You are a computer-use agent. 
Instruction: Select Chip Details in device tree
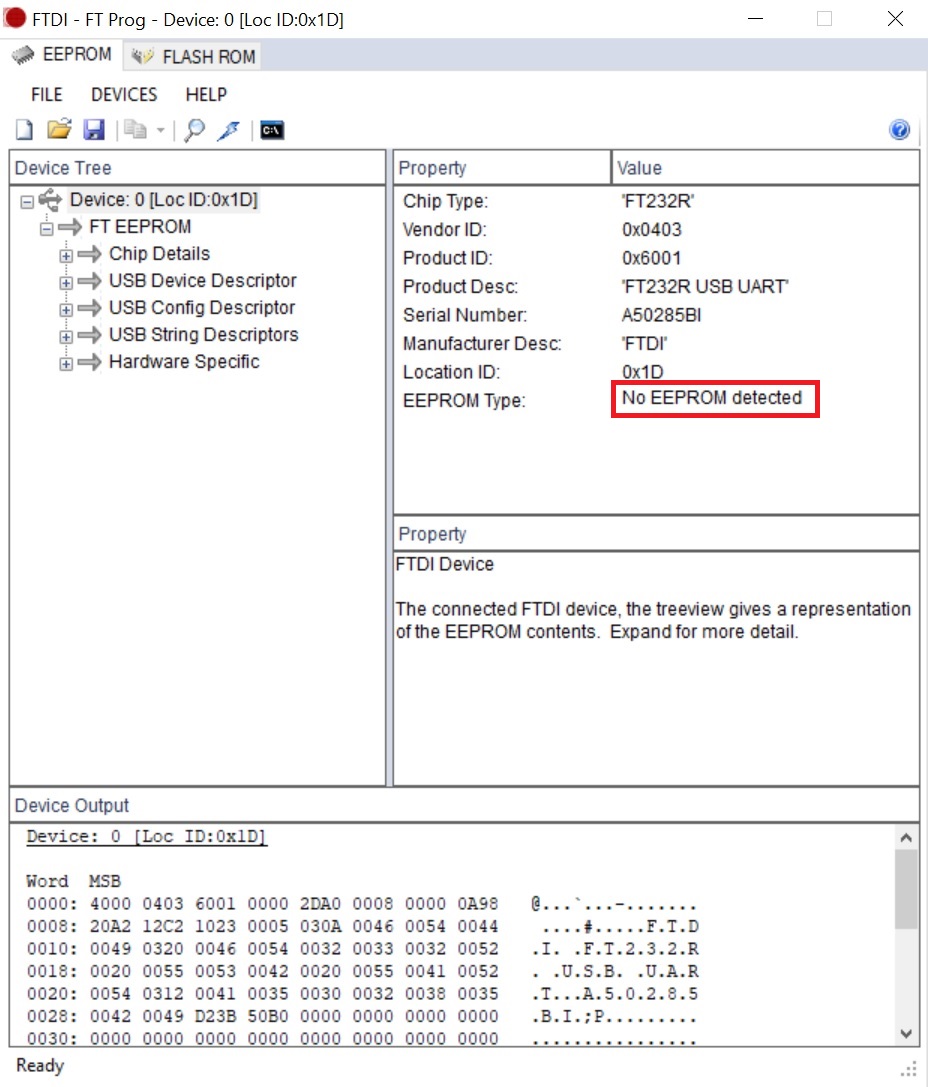click(x=159, y=254)
